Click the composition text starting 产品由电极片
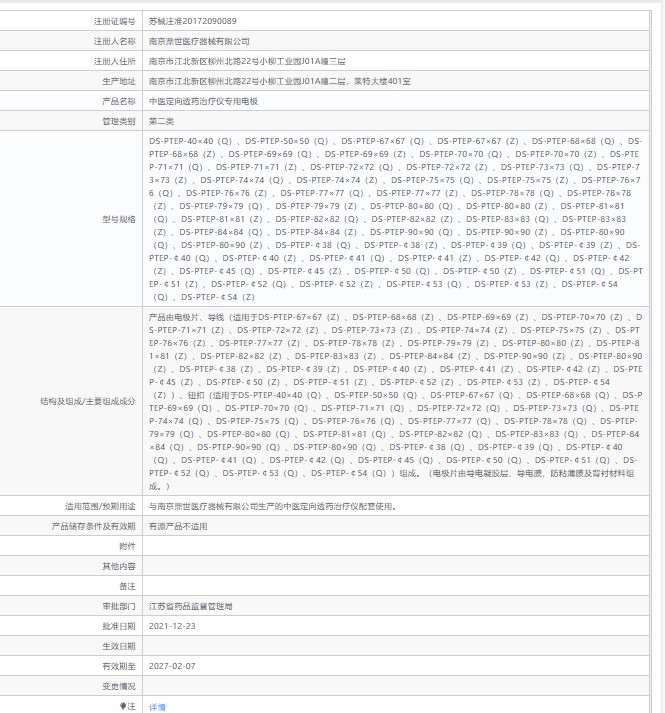This screenshot has height=713, width=665. (396, 402)
